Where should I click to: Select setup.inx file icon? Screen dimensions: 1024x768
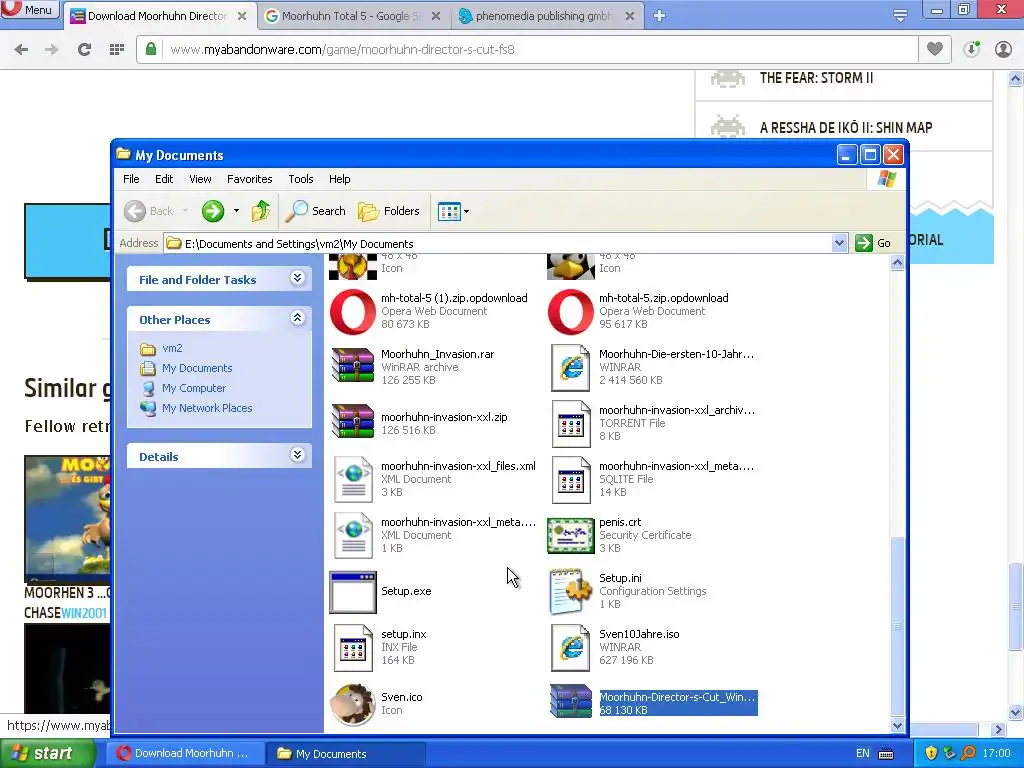click(x=353, y=648)
